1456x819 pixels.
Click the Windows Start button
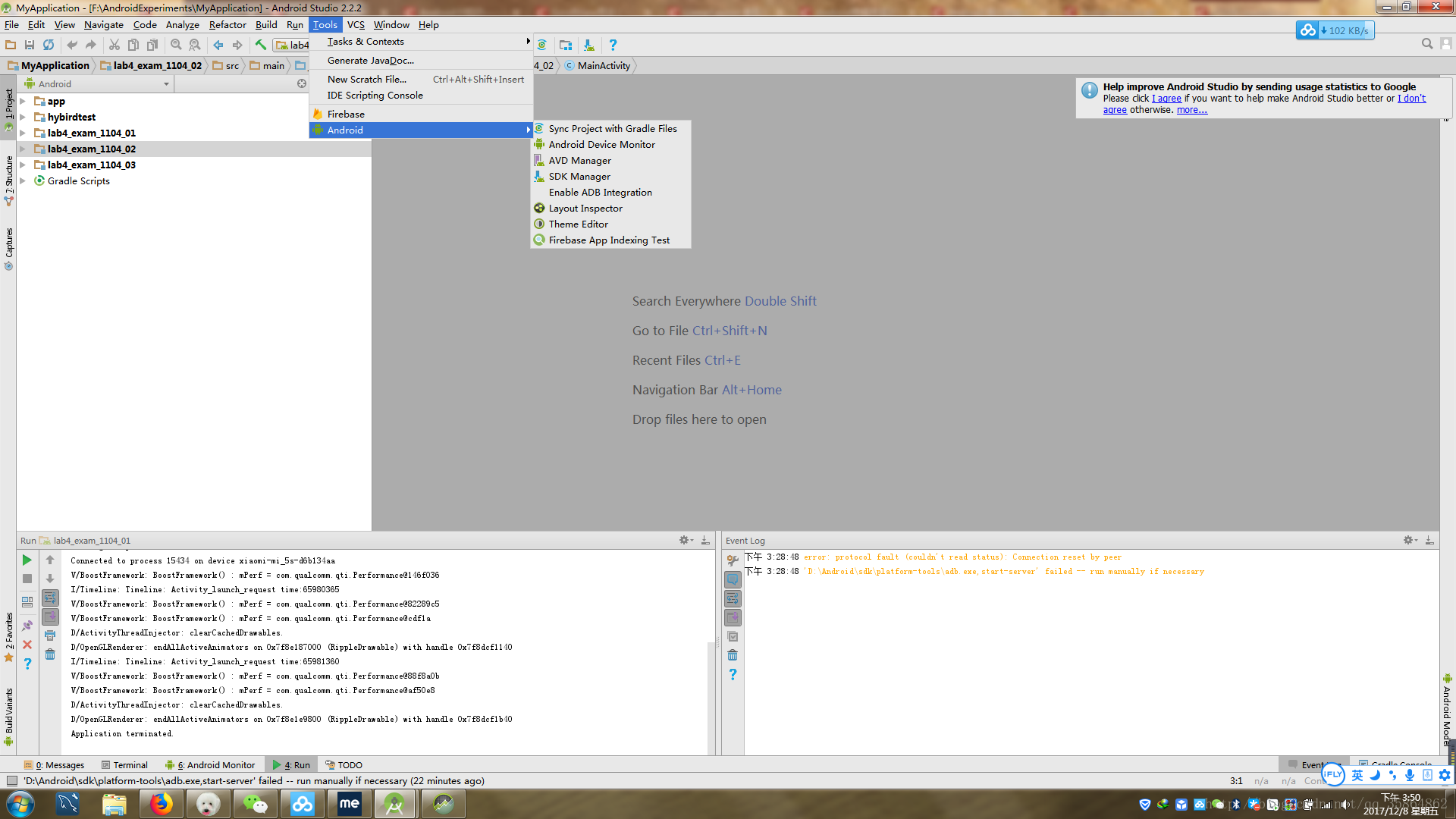(x=20, y=804)
